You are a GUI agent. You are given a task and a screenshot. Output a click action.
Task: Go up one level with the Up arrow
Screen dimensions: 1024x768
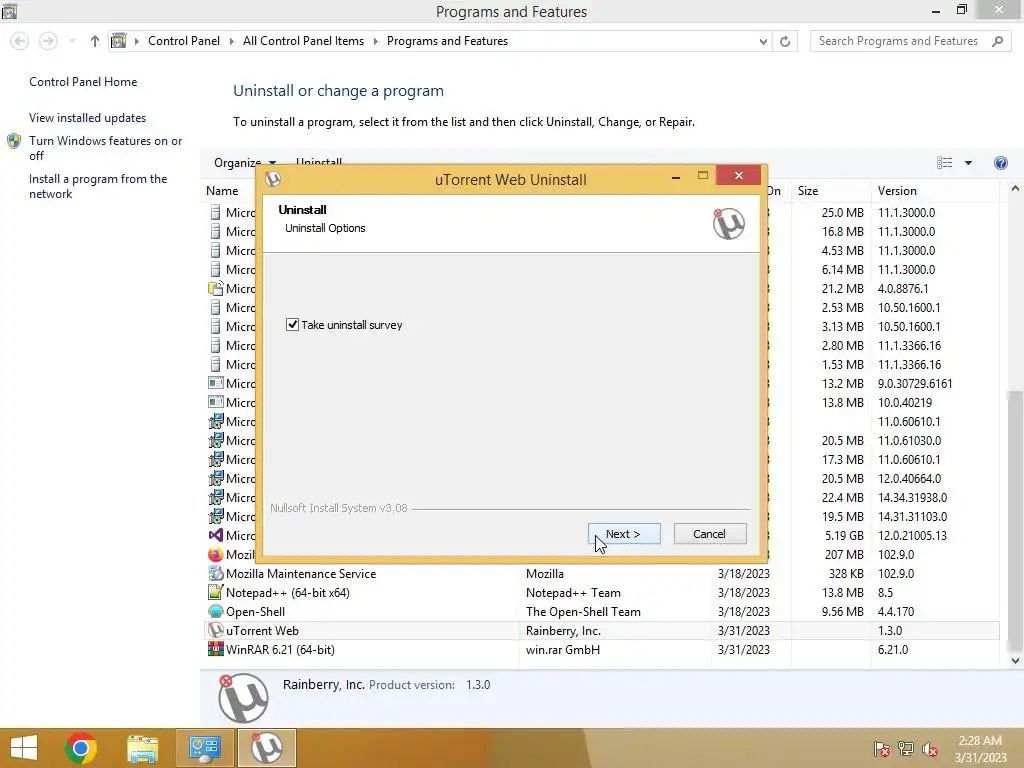(x=95, y=41)
